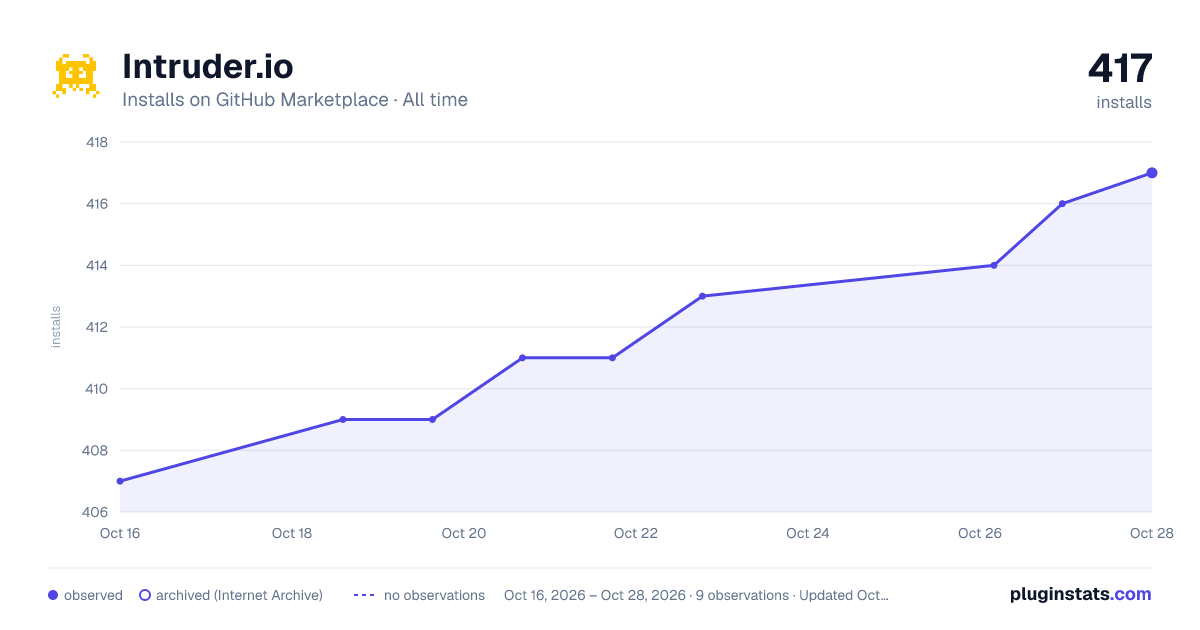This screenshot has width=1200, height=630.
Task: Select the first data point at 411 installs
Action: [x=522, y=358]
